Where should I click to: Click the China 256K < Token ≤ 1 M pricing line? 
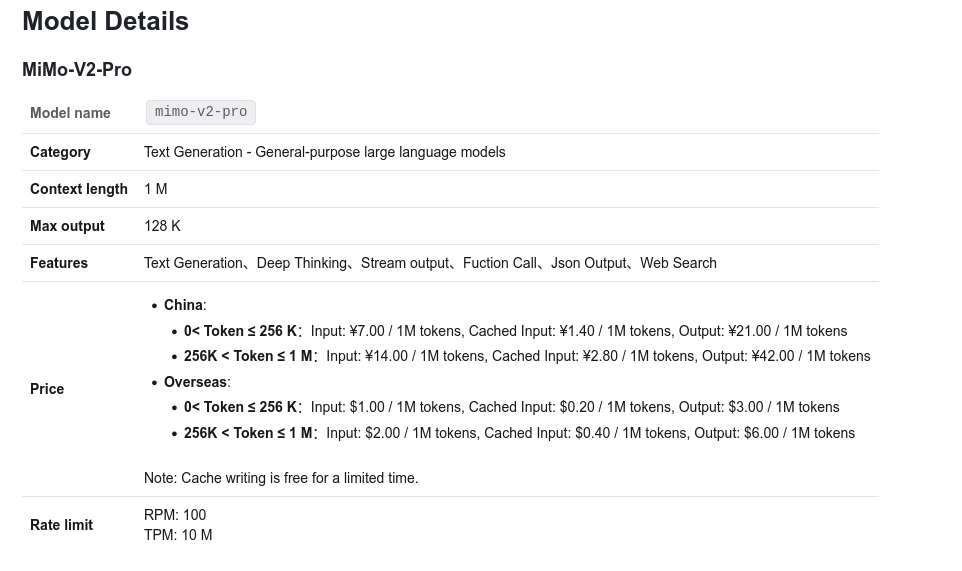(527, 356)
